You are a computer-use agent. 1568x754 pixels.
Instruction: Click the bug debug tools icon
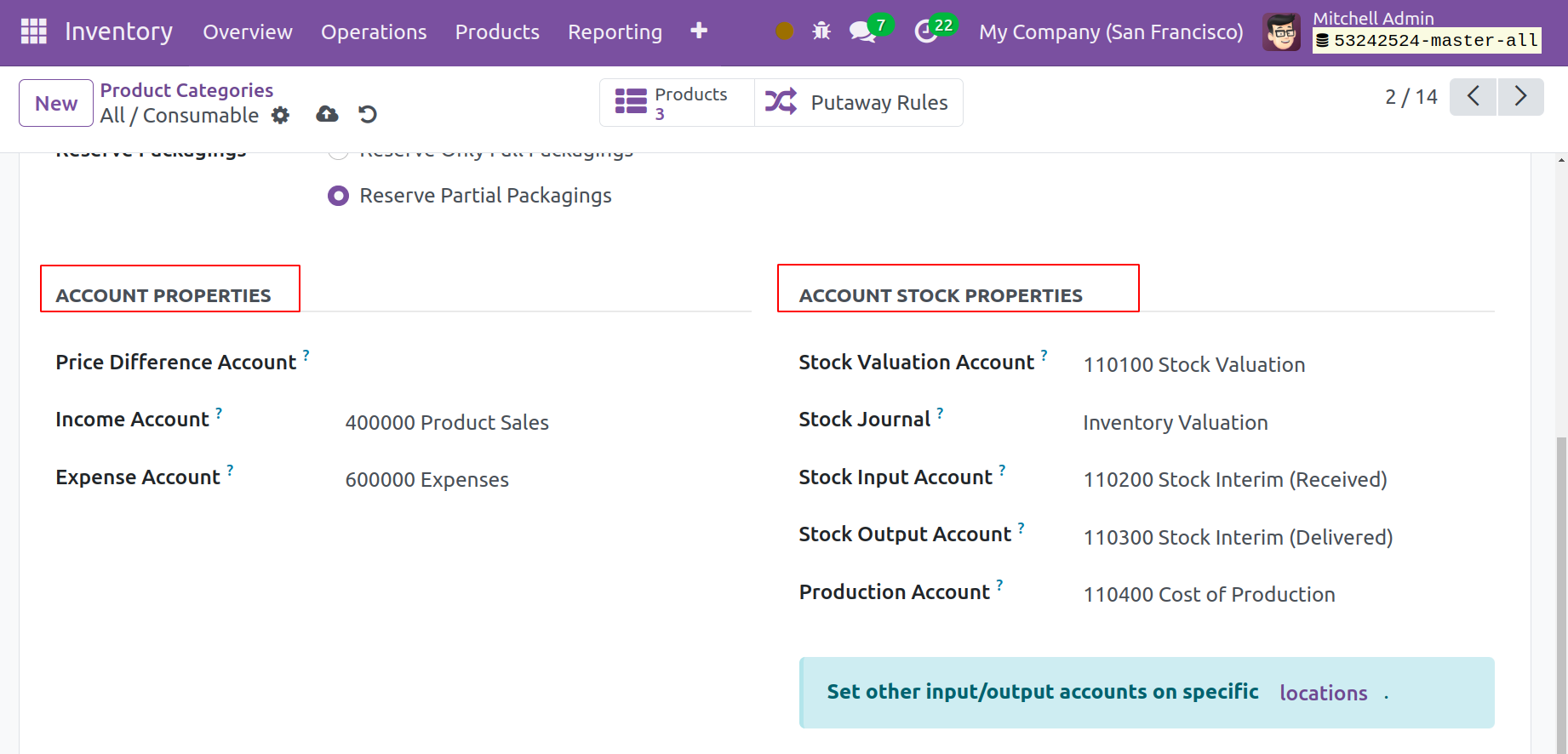(x=821, y=31)
